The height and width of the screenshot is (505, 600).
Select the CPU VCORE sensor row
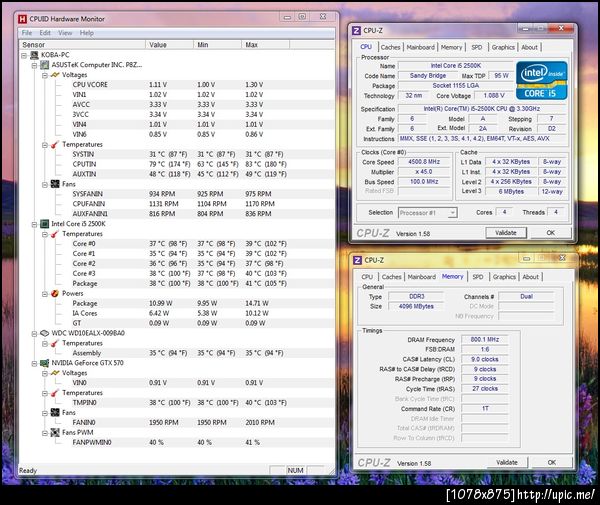tap(96, 85)
